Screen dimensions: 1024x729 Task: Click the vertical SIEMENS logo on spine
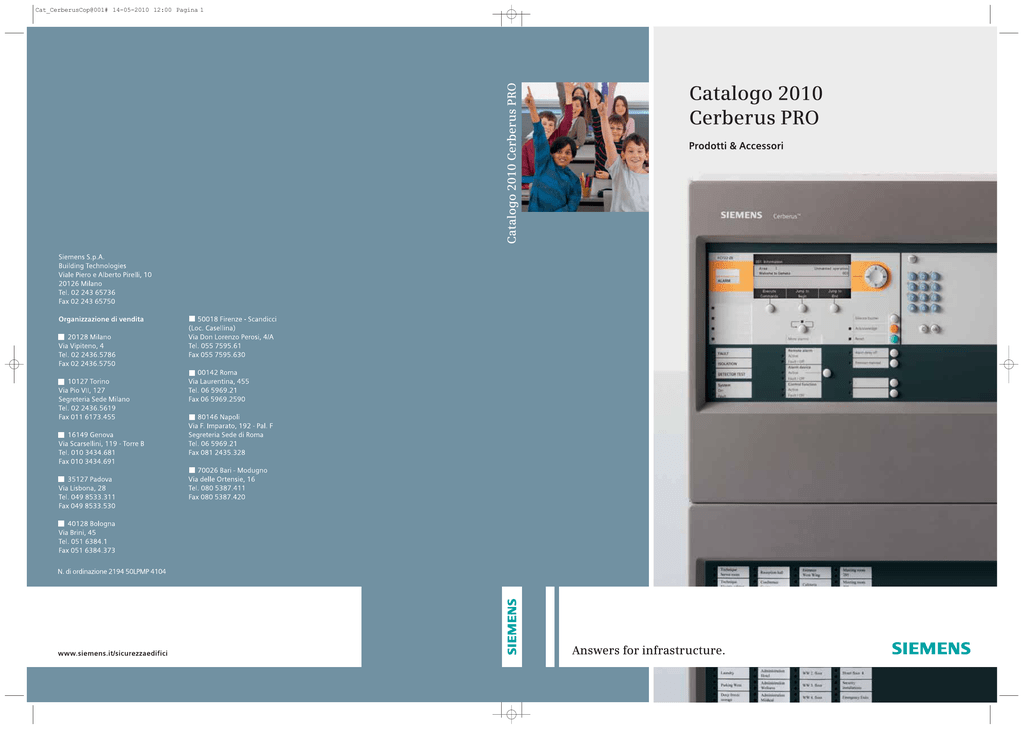pyautogui.click(x=512, y=626)
